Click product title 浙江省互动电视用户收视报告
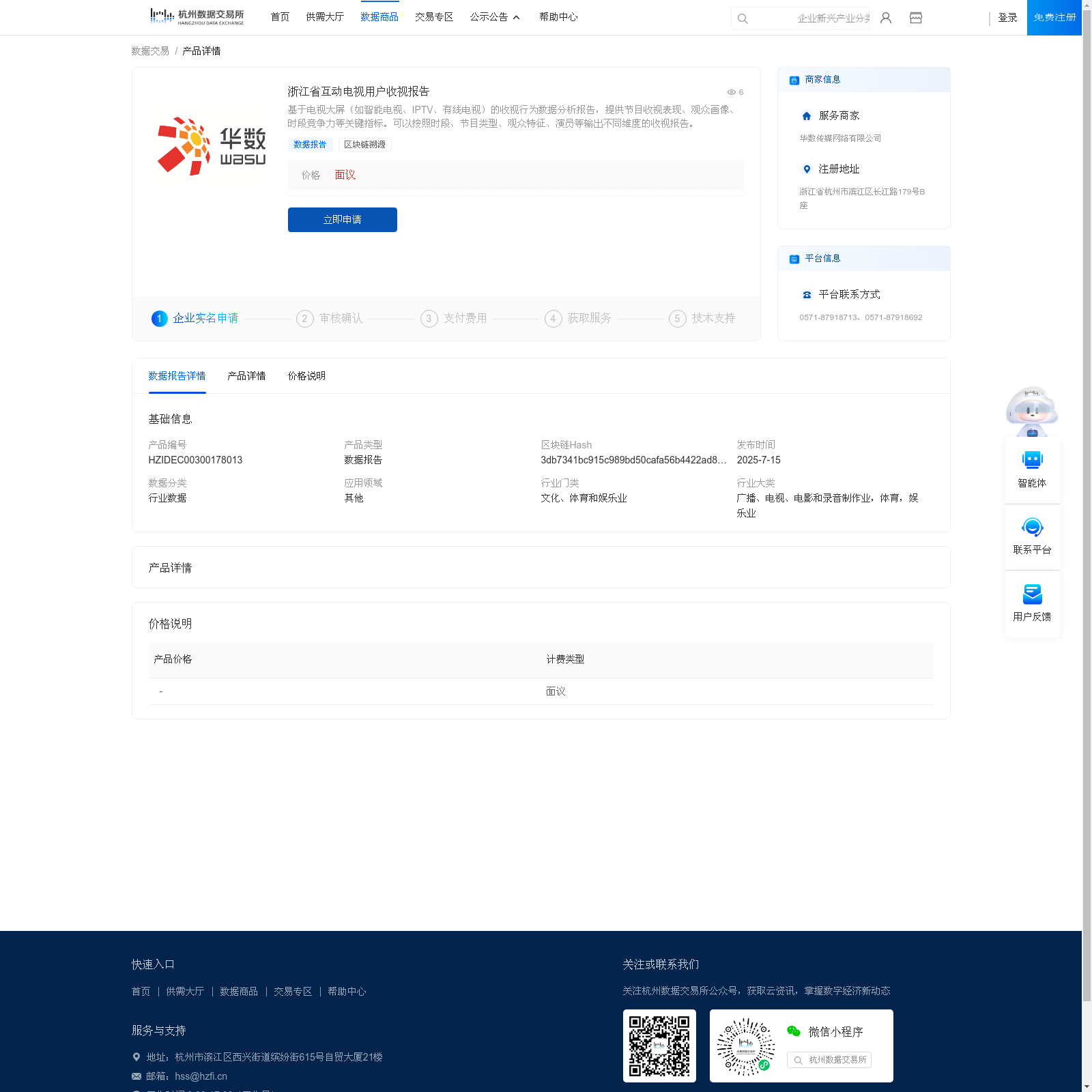Image resolution: width=1092 pixels, height=1092 pixels. coord(358,91)
